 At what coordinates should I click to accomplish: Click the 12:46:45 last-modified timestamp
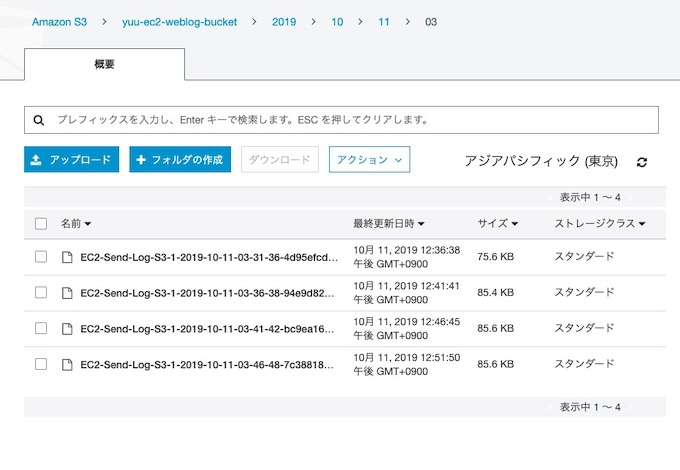406,328
